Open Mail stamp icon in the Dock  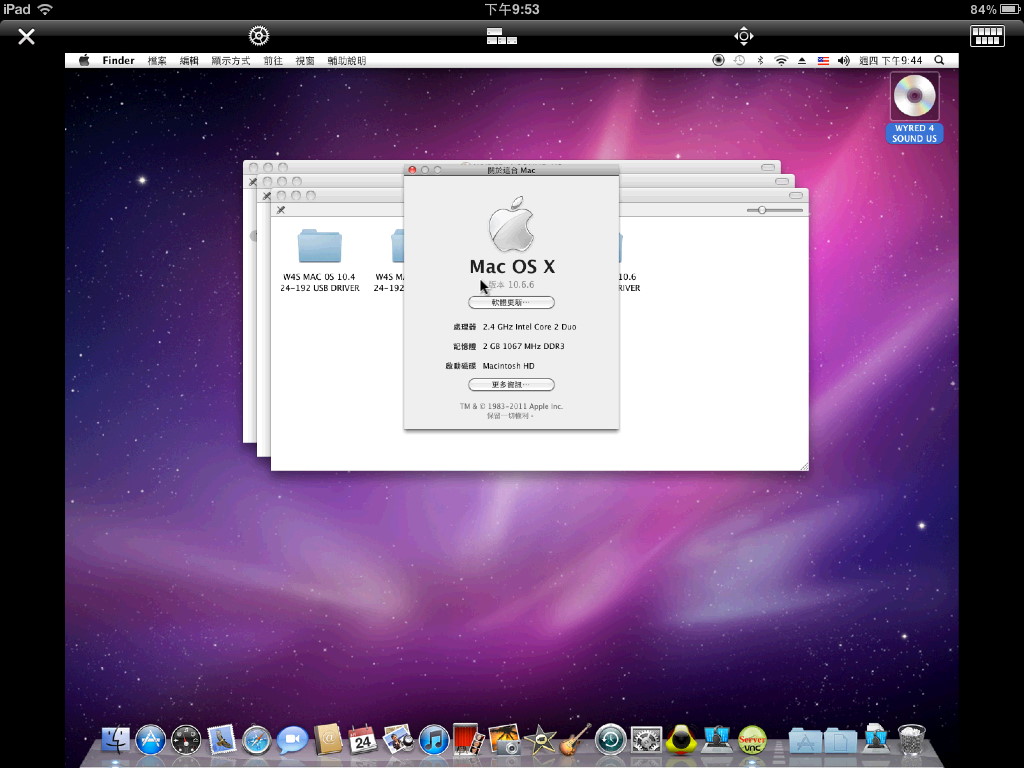tap(221, 740)
